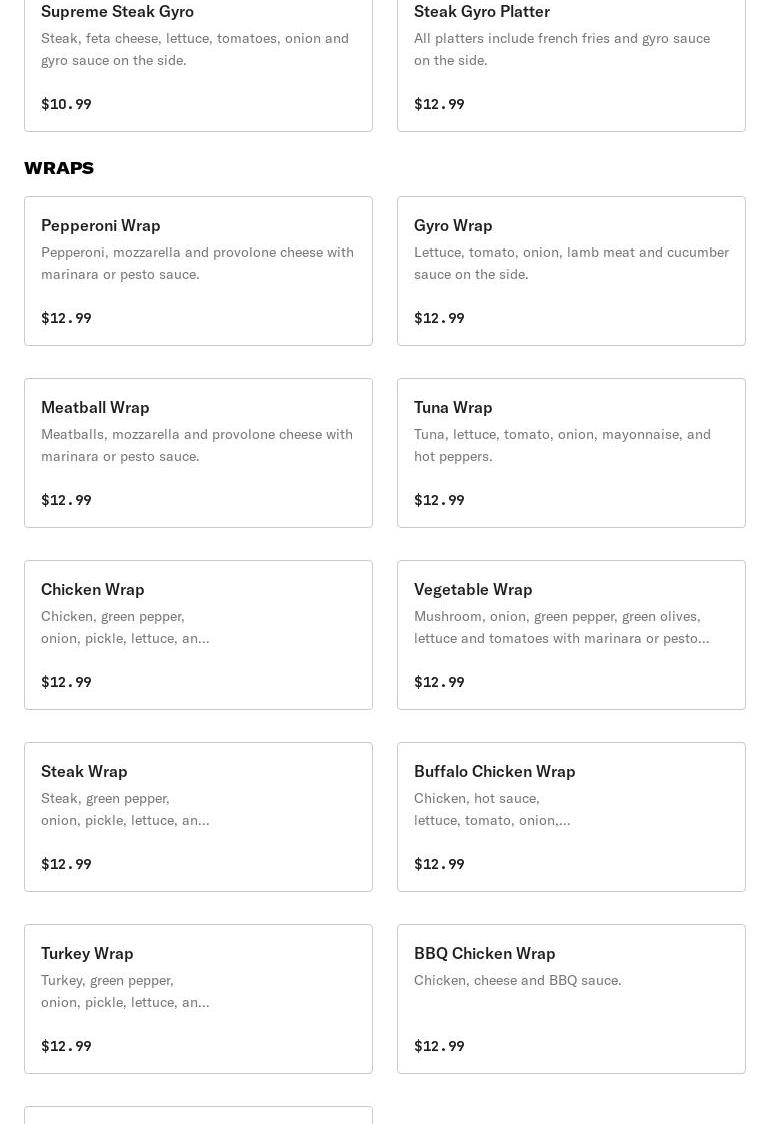Image resolution: width=770 pixels, height=1124 pixels.
Task: Open the Gyro Wrap item
Action: pyautogui.click(x=571, y=271)
